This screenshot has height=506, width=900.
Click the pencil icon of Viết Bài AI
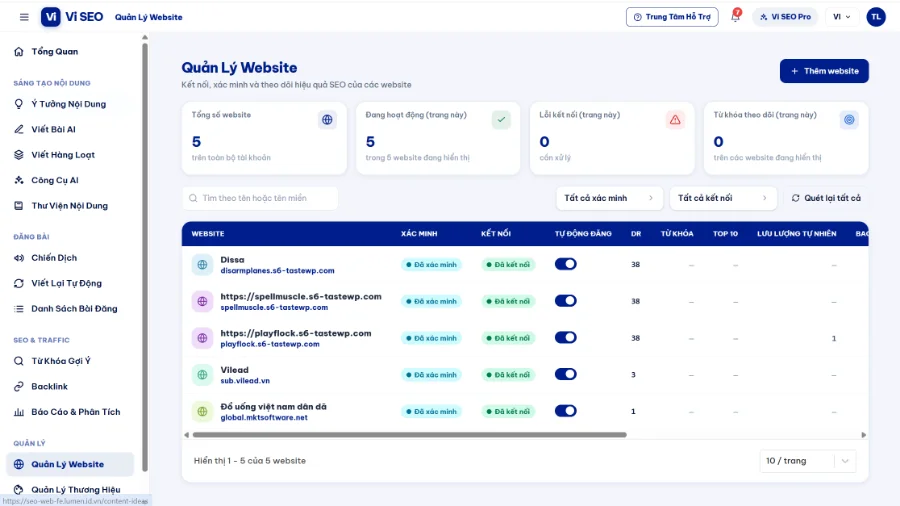19,130
